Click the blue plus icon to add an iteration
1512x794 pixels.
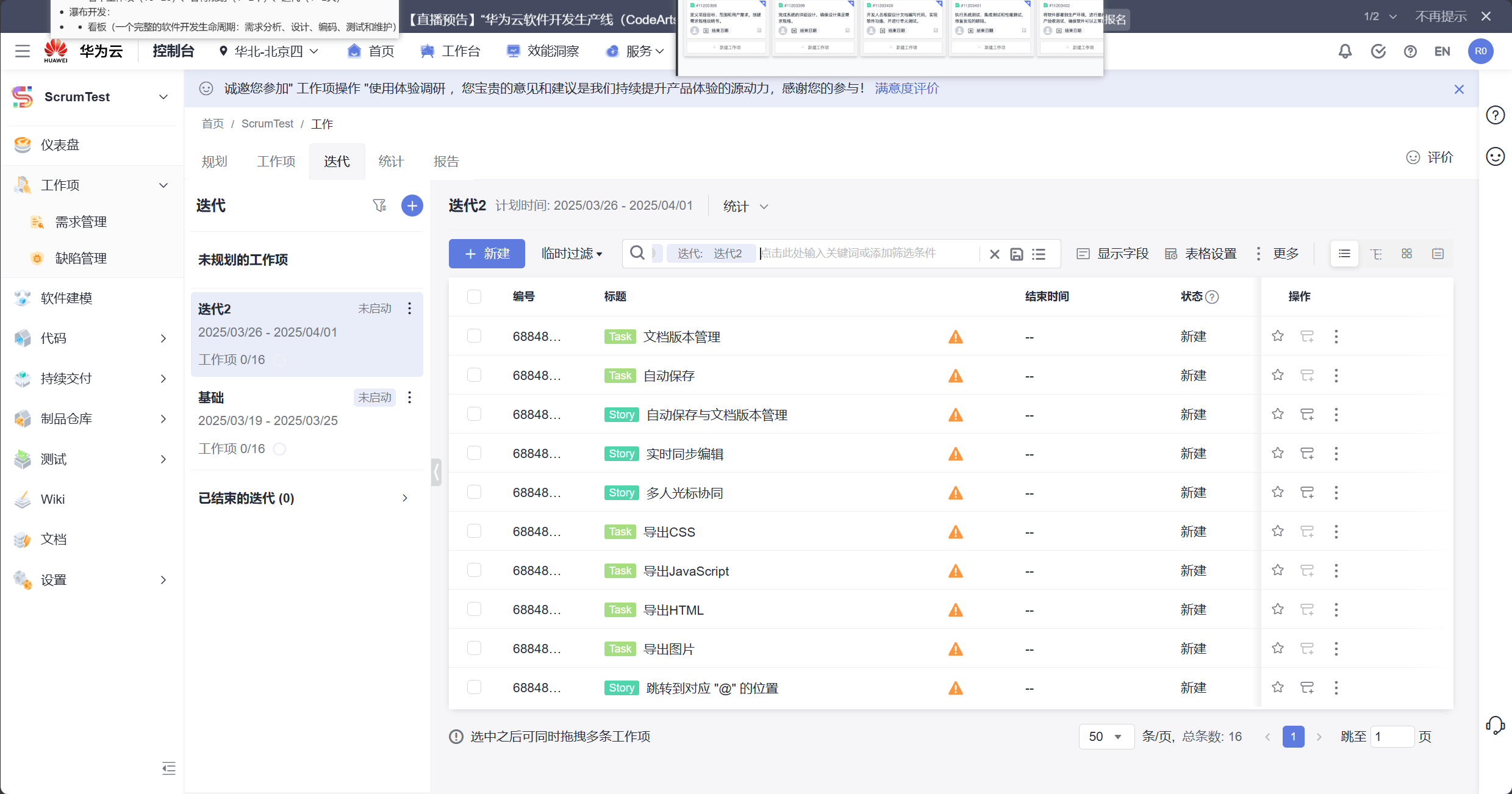[x=412, y=206]
